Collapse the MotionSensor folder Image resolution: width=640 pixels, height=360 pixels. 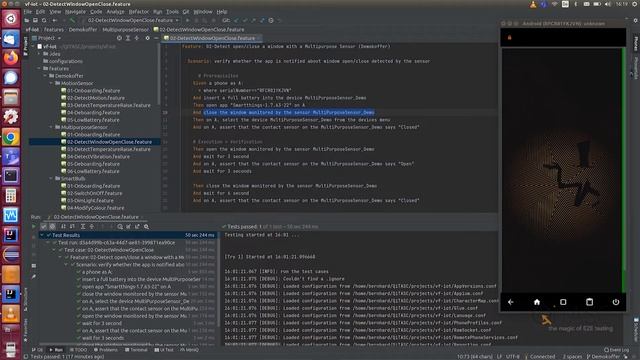[51, 83]
